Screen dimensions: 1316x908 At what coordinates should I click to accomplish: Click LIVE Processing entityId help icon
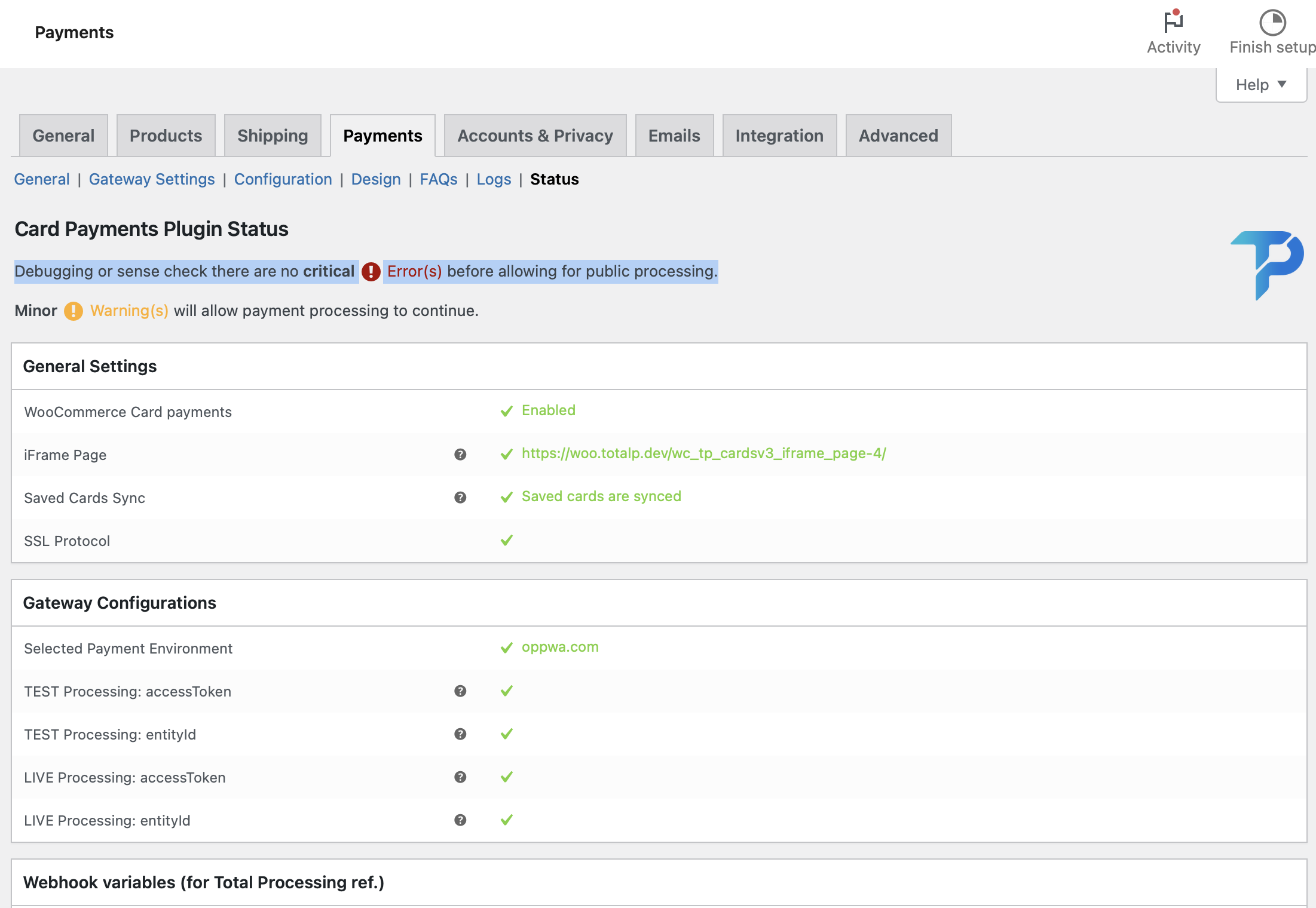pyautogui.click(x=460, y=820)
